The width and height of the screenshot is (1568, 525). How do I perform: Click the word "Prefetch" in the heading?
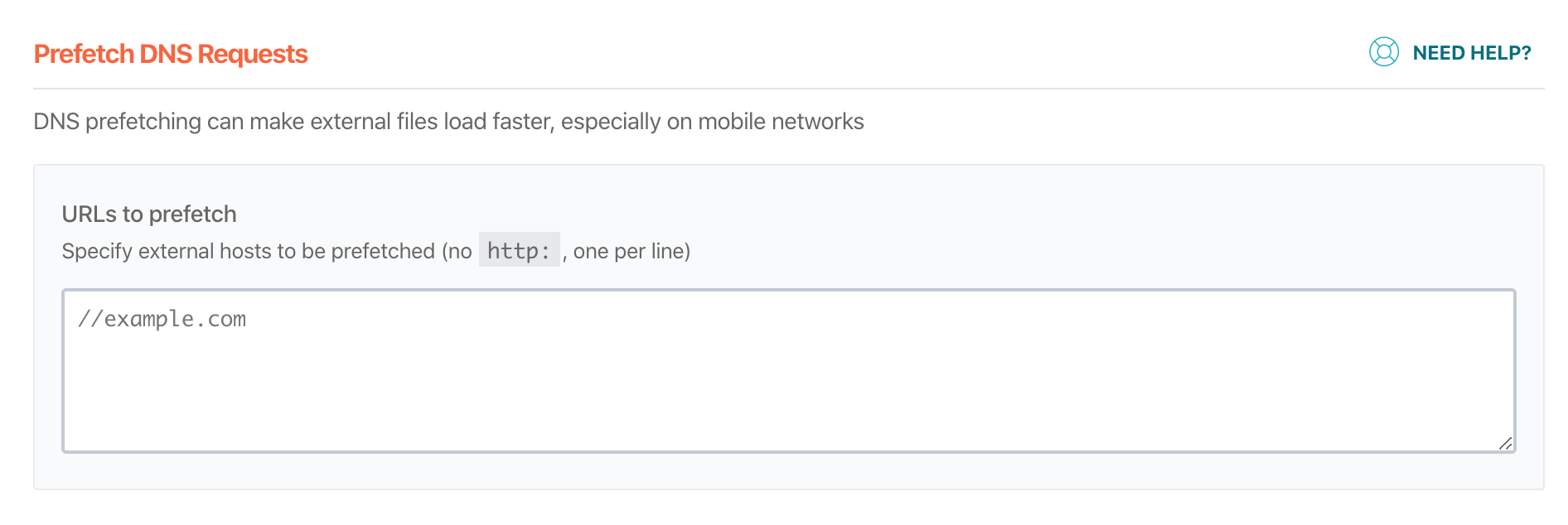(x=84, y=55)
